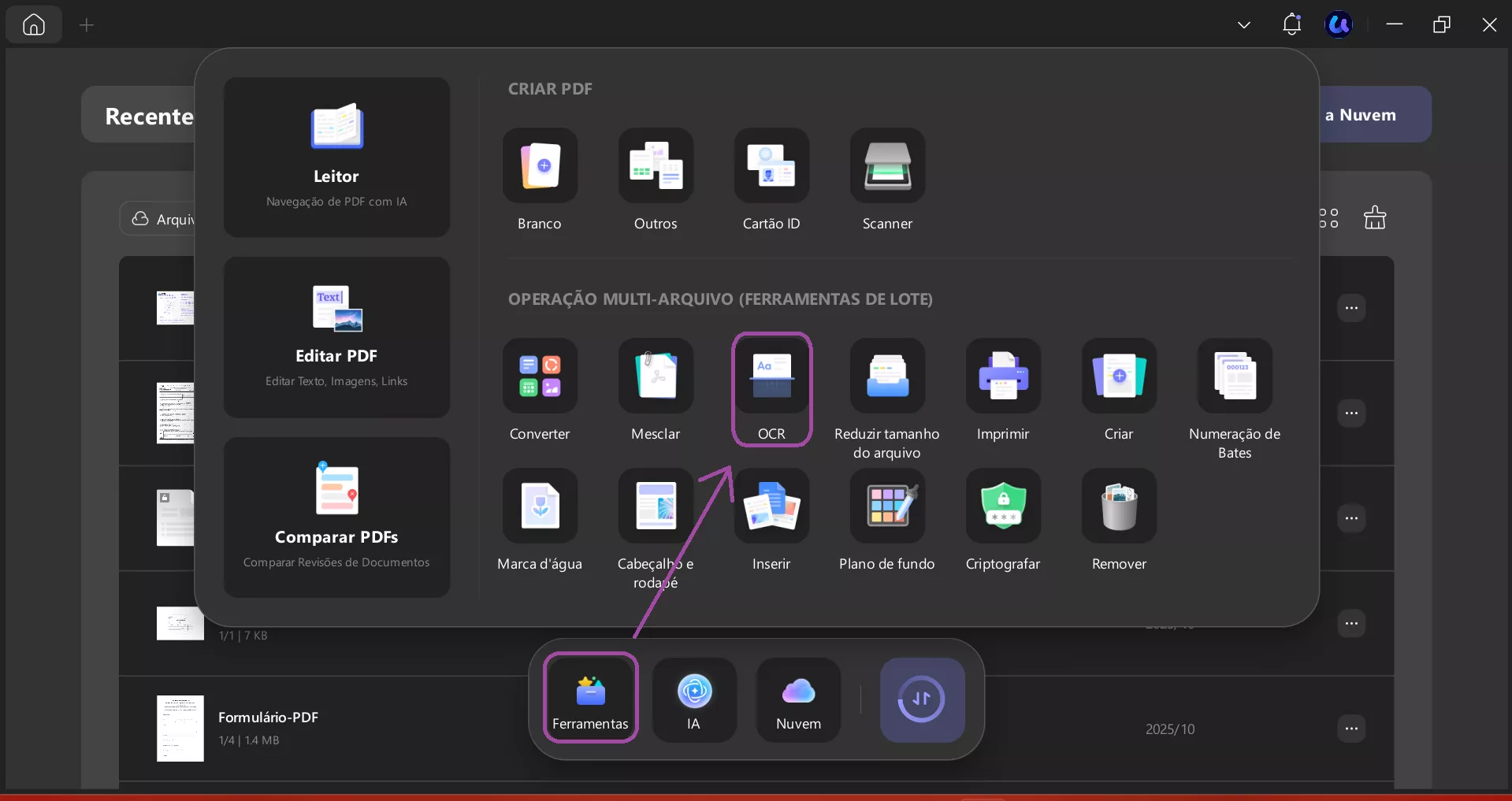Click the '1/1 | 7 KB' file info
The width and height of the screenshot is (1512, 801).
pyautogui.click(x=243, y=636)
